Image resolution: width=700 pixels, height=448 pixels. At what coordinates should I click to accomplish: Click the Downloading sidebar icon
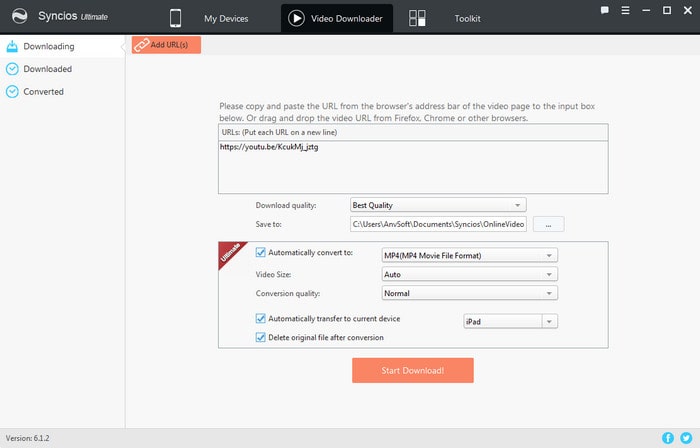(12, 46)
